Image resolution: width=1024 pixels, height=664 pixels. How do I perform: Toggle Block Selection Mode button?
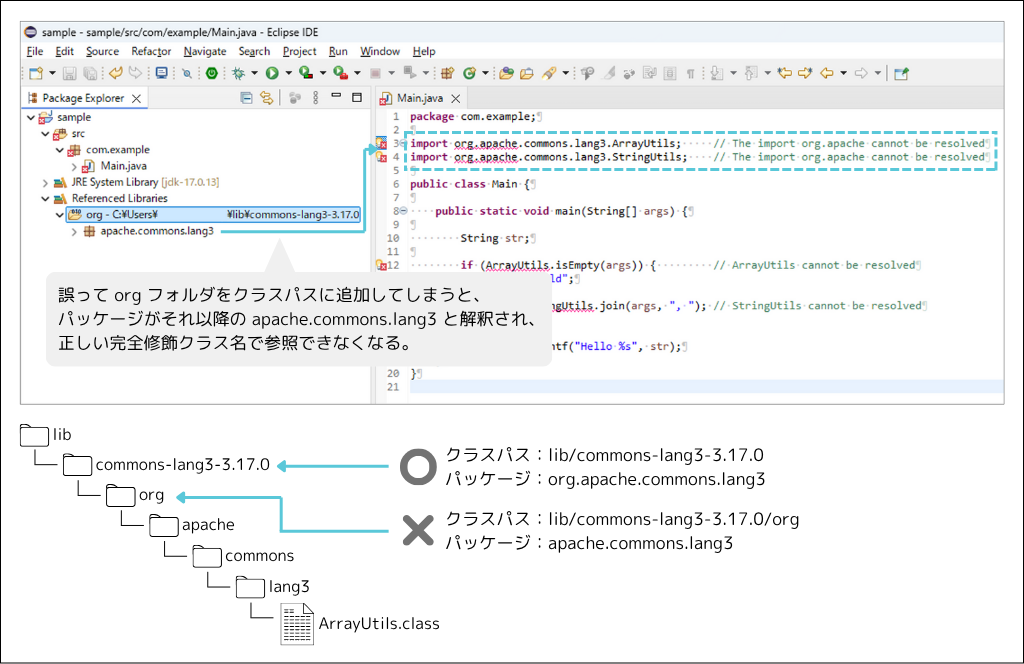(x=669, y=73)
